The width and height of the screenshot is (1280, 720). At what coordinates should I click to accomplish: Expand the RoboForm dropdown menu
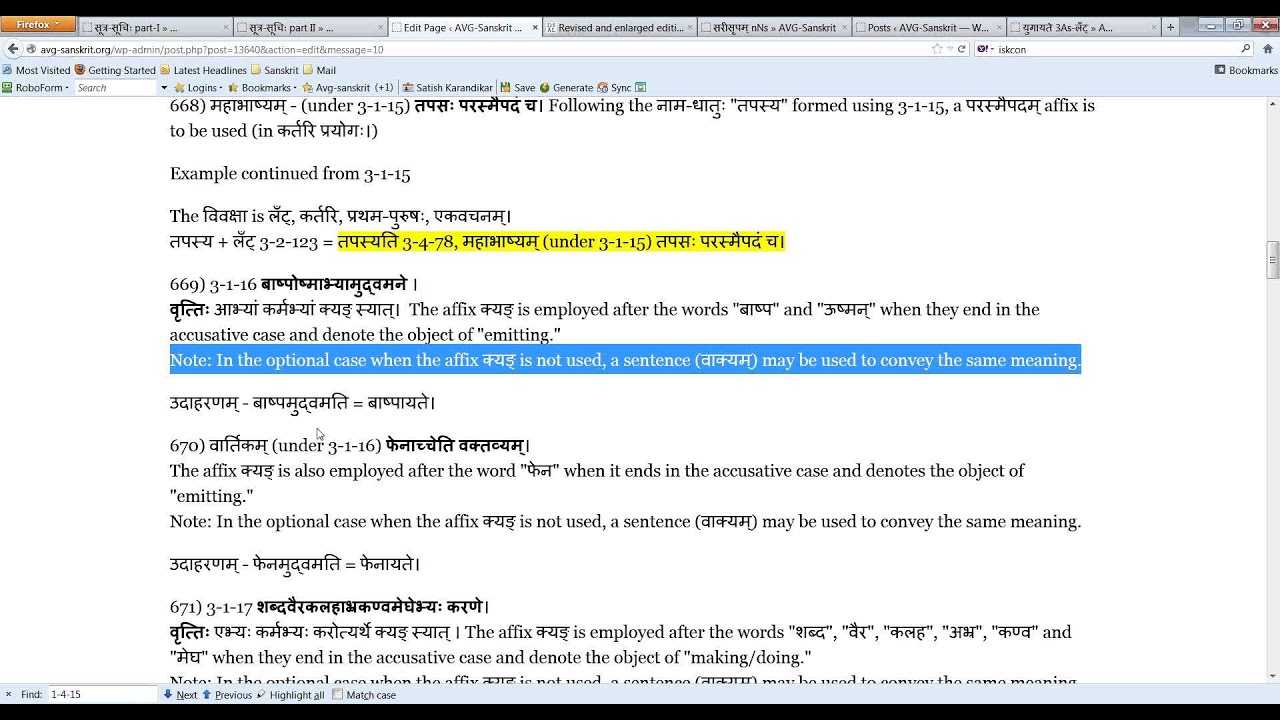36,87
